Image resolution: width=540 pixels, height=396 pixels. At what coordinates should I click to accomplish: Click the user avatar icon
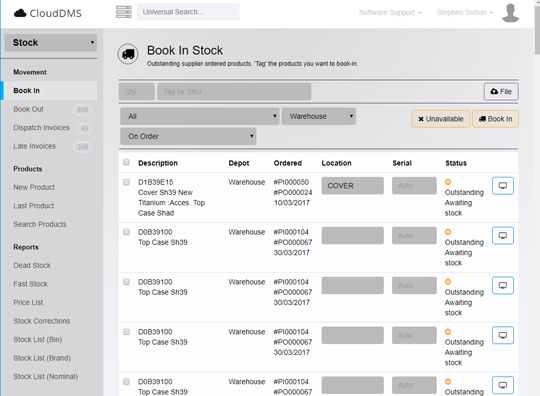[510, 13]
